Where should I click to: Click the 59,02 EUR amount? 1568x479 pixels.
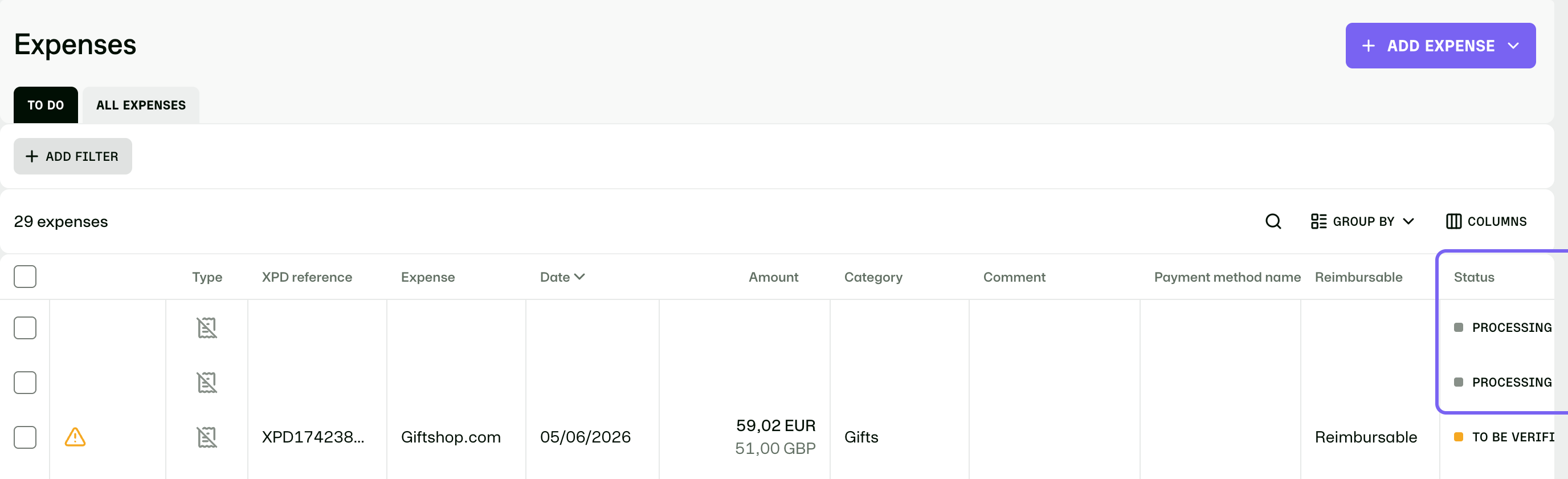pos(775,425)
